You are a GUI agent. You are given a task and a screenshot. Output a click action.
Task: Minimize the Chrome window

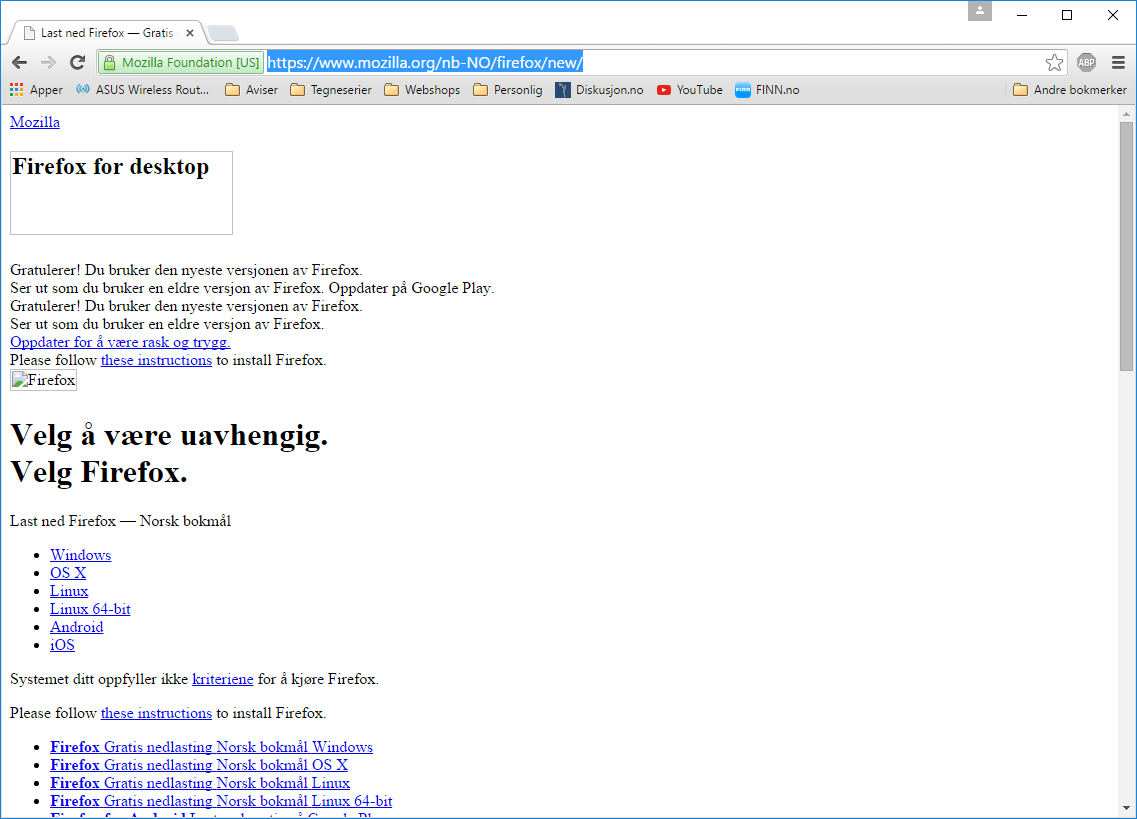[x=1022, y=15]
